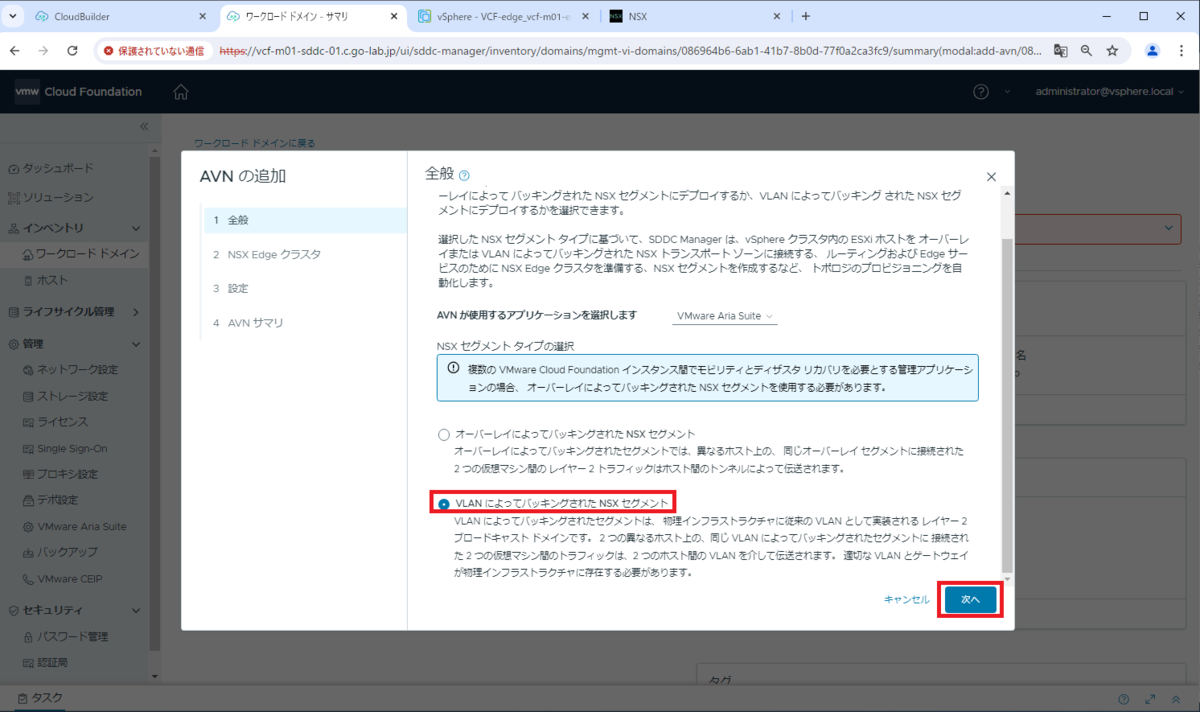This screenshot has width=1200, height=712.
Task: Open the browser profile avatar icon
Action: pos(1152,50)
